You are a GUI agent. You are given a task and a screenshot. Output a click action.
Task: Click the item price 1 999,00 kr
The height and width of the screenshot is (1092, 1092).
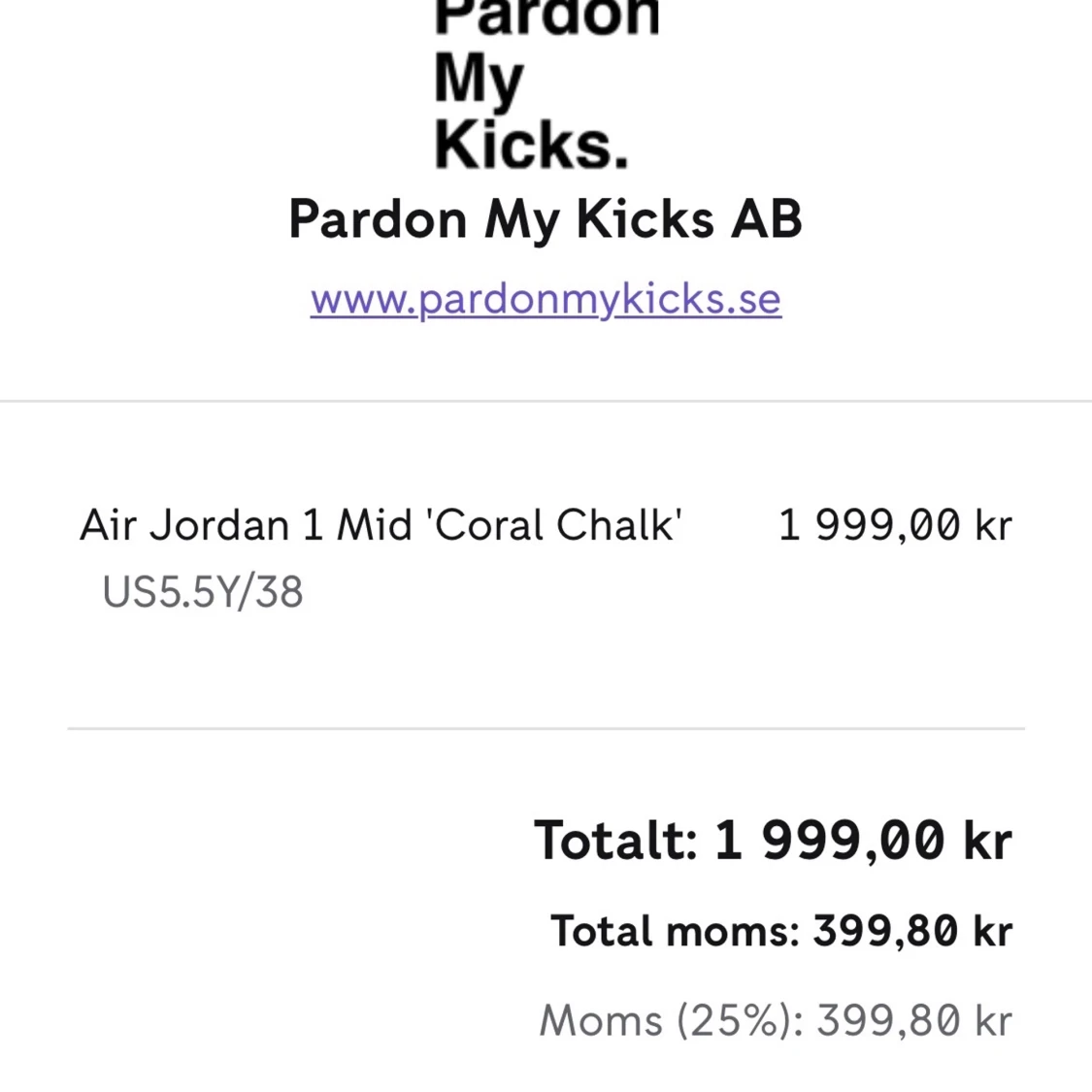[895, 524]
